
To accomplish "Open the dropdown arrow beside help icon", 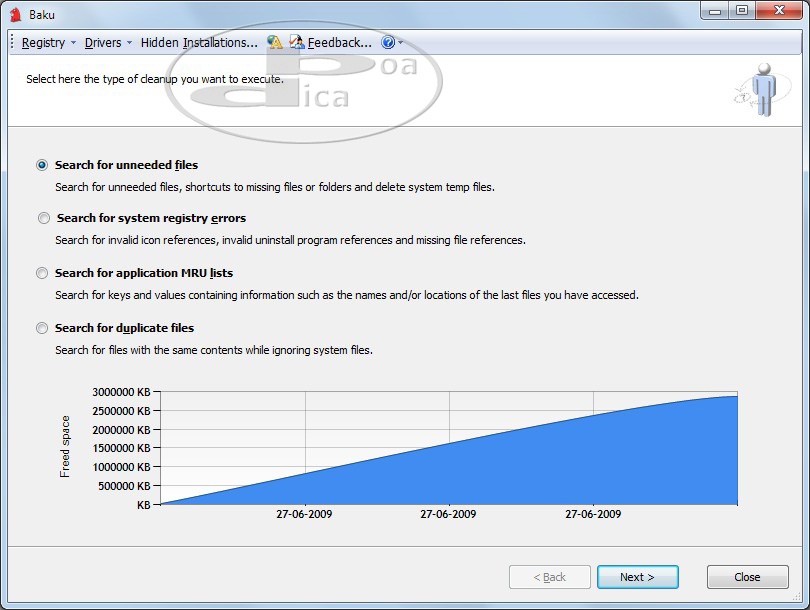I will (x=401, y=43).
